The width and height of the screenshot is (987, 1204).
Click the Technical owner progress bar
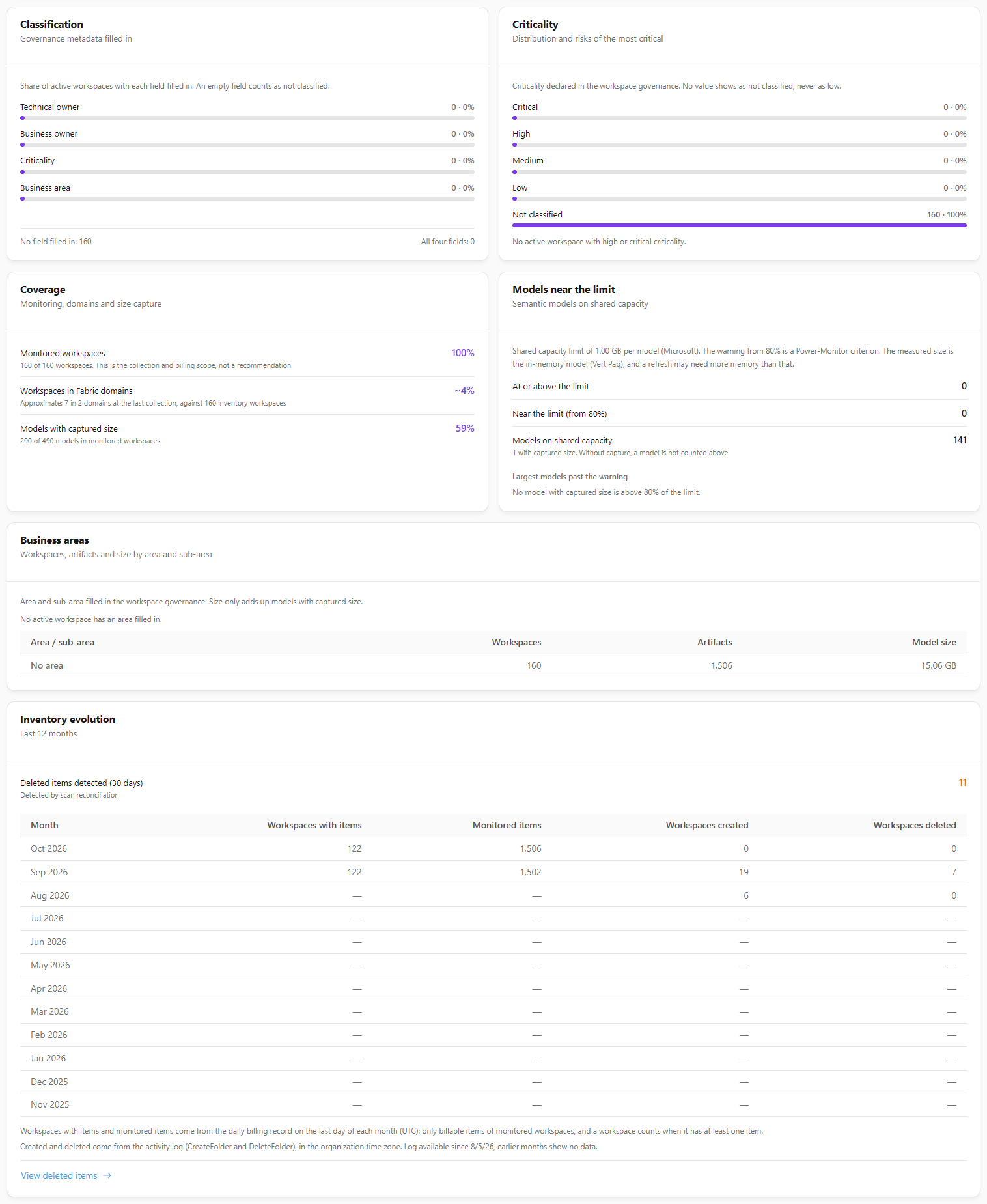247,118
